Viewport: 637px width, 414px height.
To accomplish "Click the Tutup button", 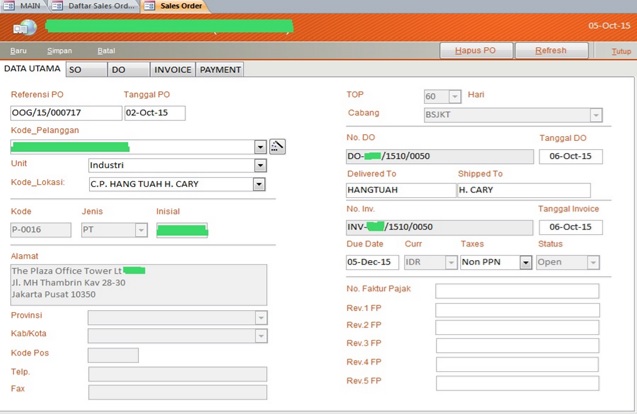I will click(x=621, y=50).
